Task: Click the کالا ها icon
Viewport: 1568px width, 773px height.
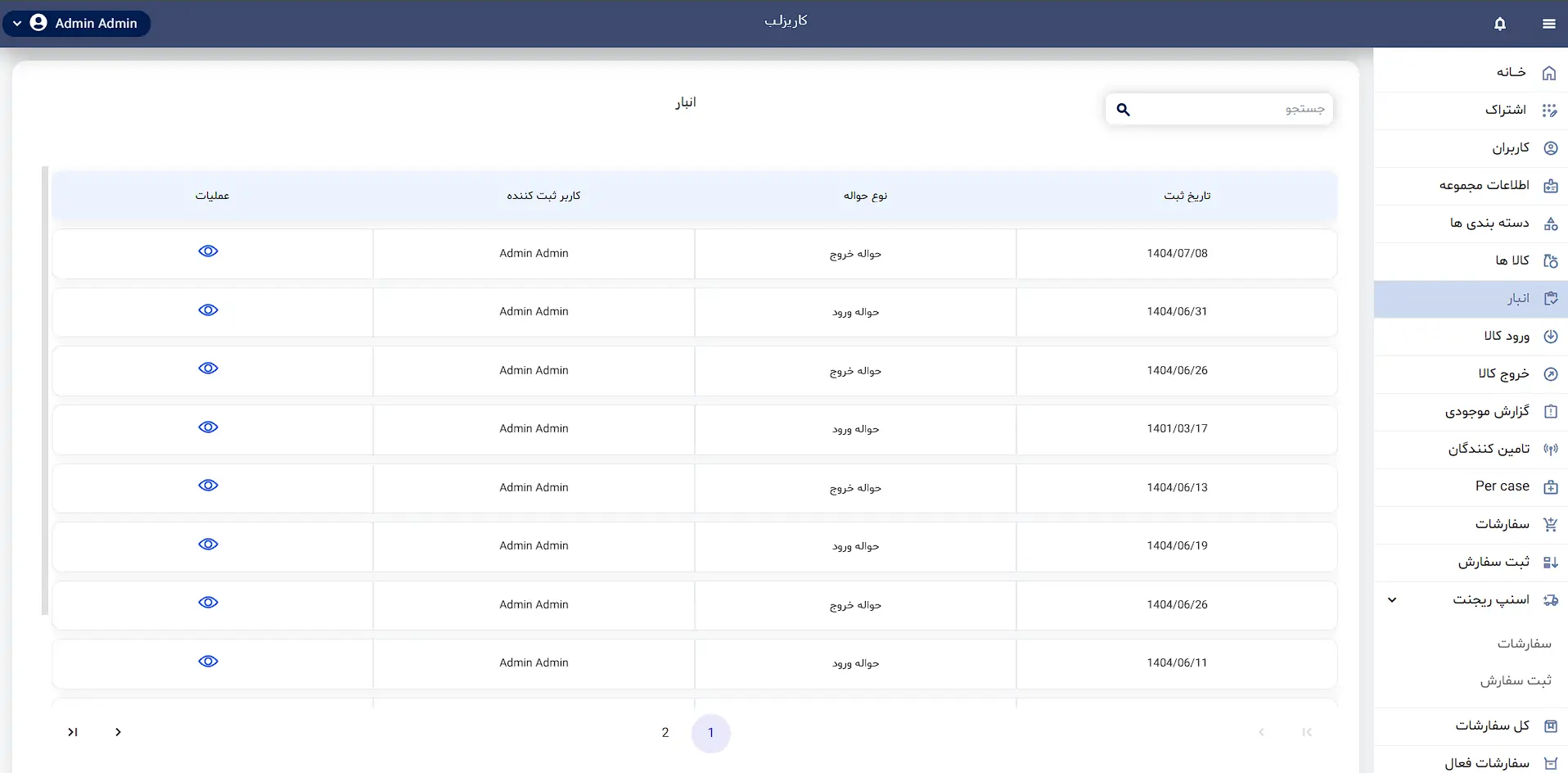Action: coord(1550,261)
